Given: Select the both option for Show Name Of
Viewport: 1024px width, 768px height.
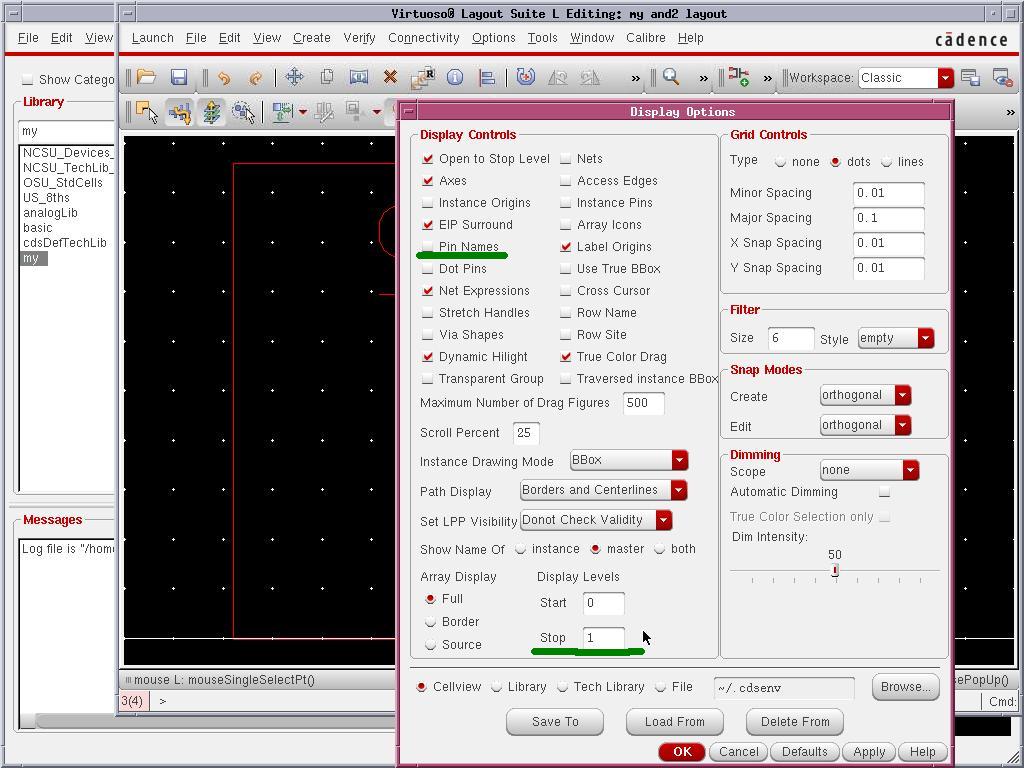Looking at the screenshot, I should pos(660,549).
